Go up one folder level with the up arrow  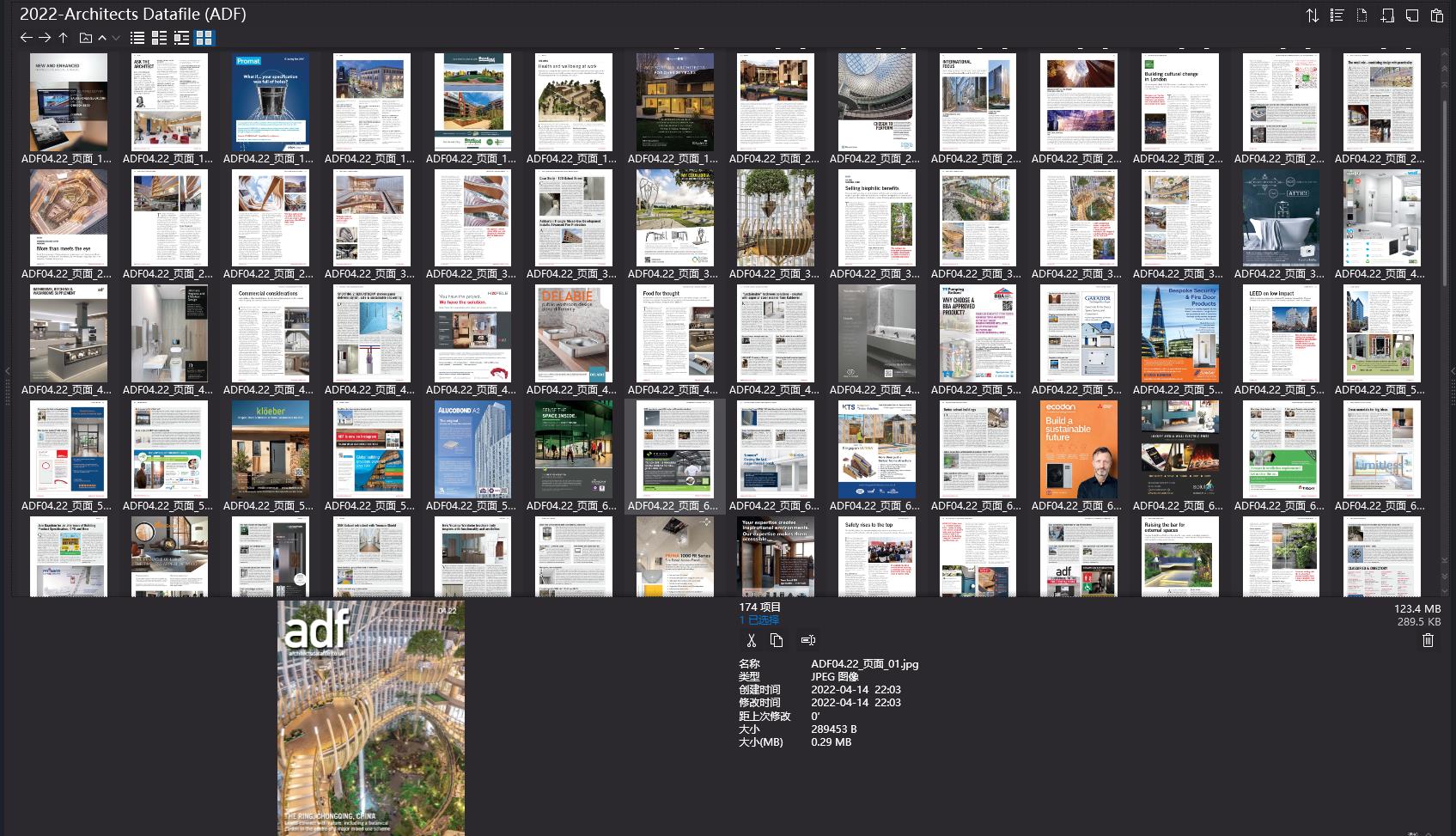click(x=63, y=37)
